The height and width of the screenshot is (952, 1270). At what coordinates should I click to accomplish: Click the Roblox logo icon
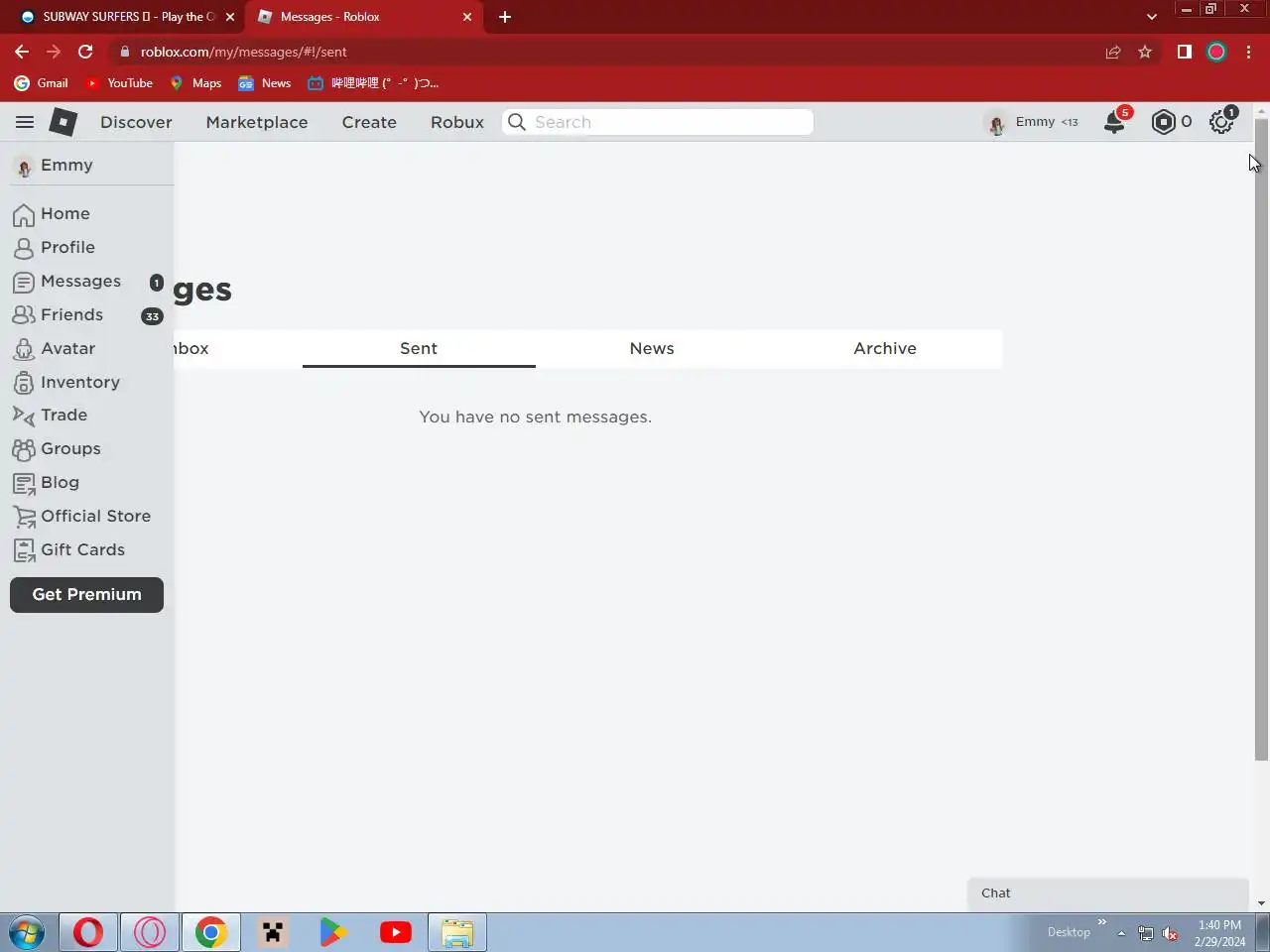(63, 122)
